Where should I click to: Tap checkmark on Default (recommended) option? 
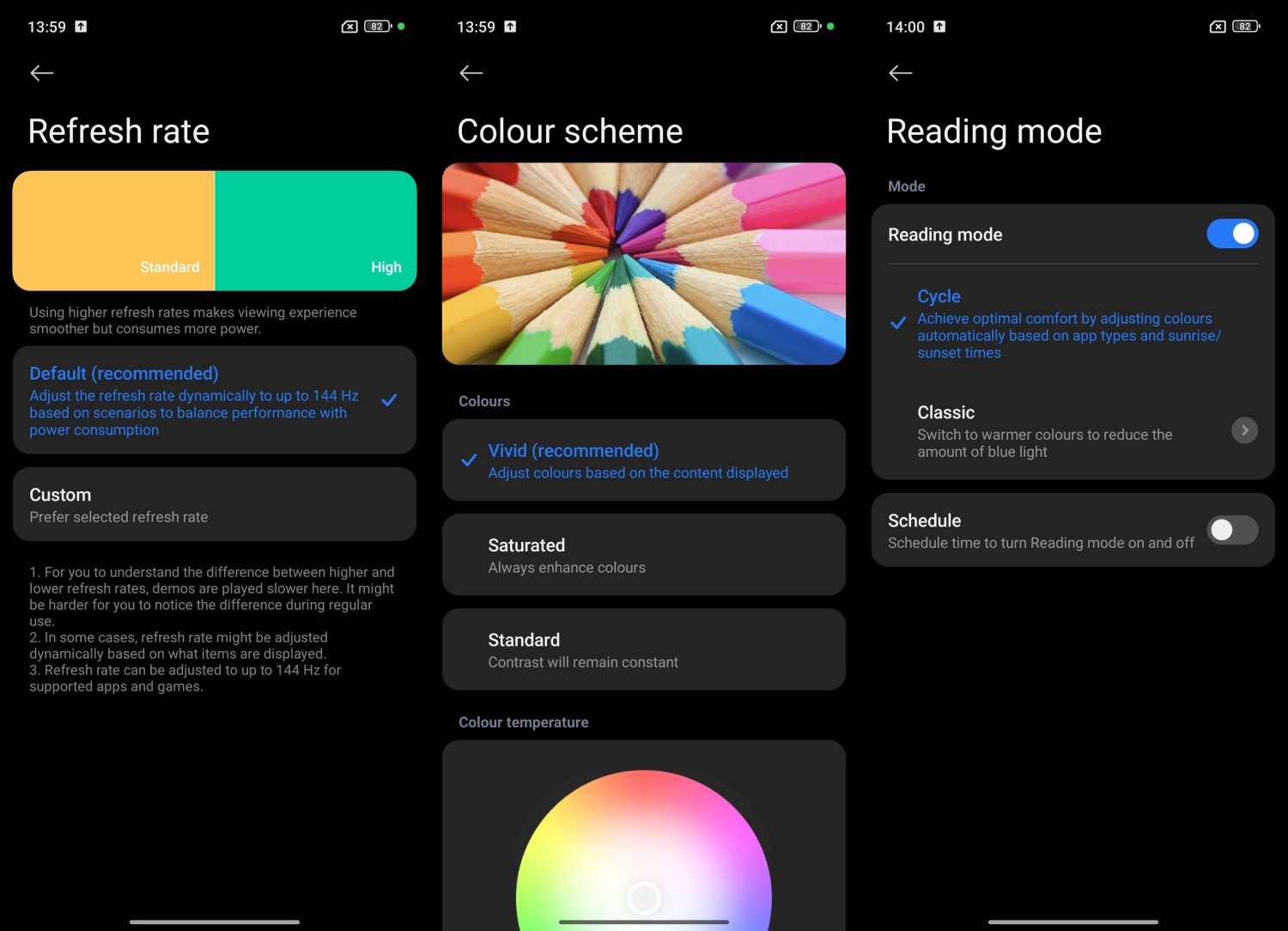pyautogui.click(x=389, y=400)
